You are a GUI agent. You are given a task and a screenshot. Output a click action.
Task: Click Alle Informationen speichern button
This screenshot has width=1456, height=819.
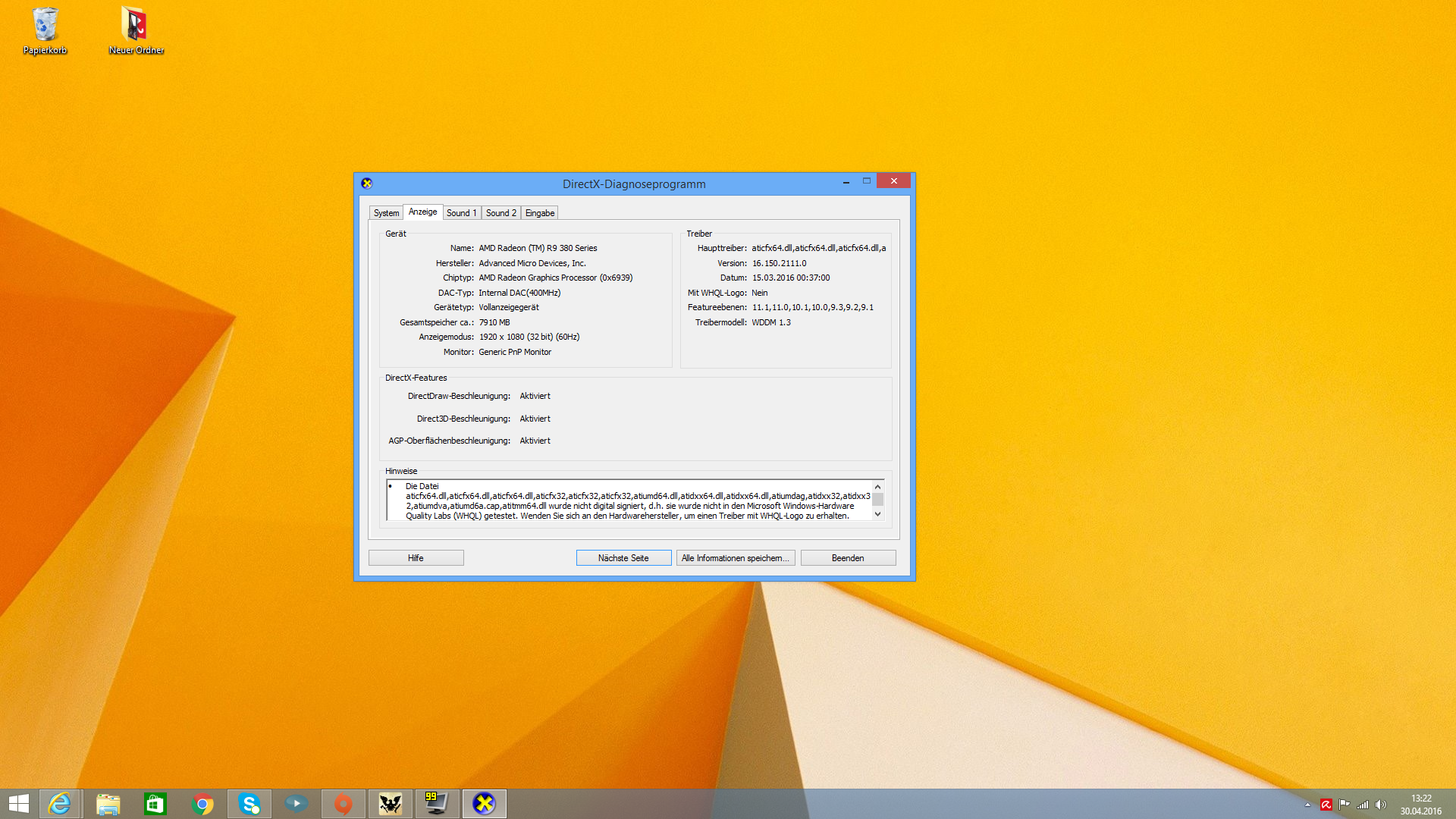(x=735, y=558)
